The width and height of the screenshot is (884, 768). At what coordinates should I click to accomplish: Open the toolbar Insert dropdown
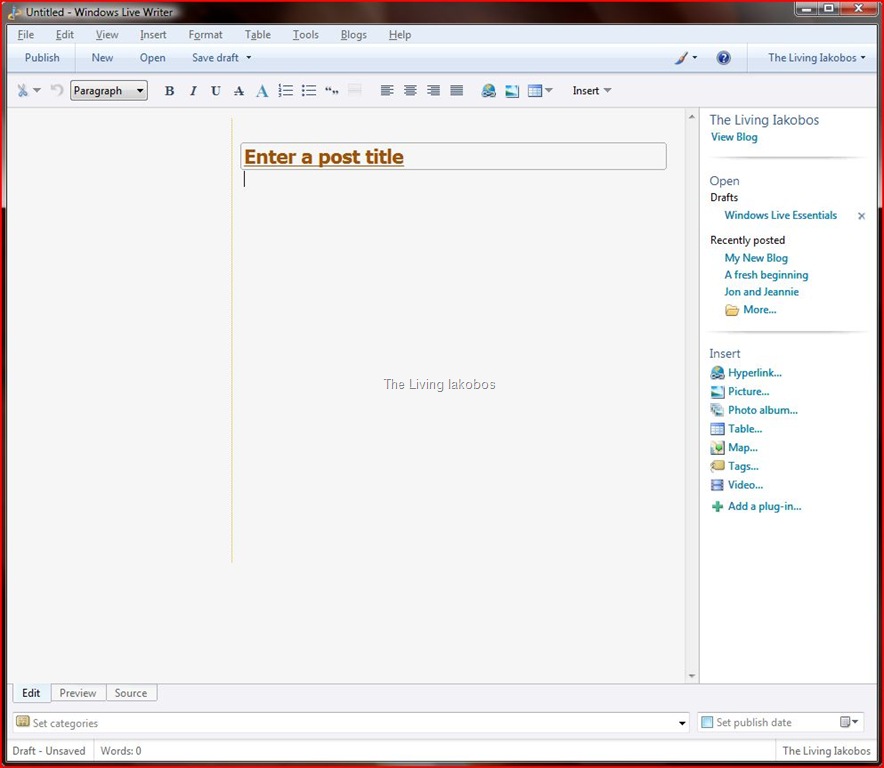click(x=591, y=90)
